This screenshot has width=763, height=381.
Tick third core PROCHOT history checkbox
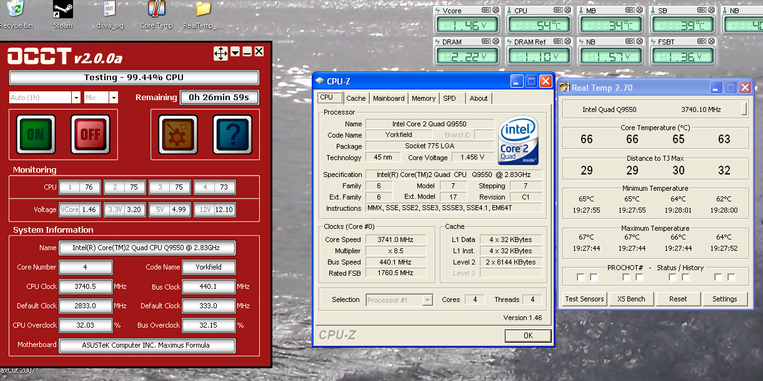click(685, 277)
